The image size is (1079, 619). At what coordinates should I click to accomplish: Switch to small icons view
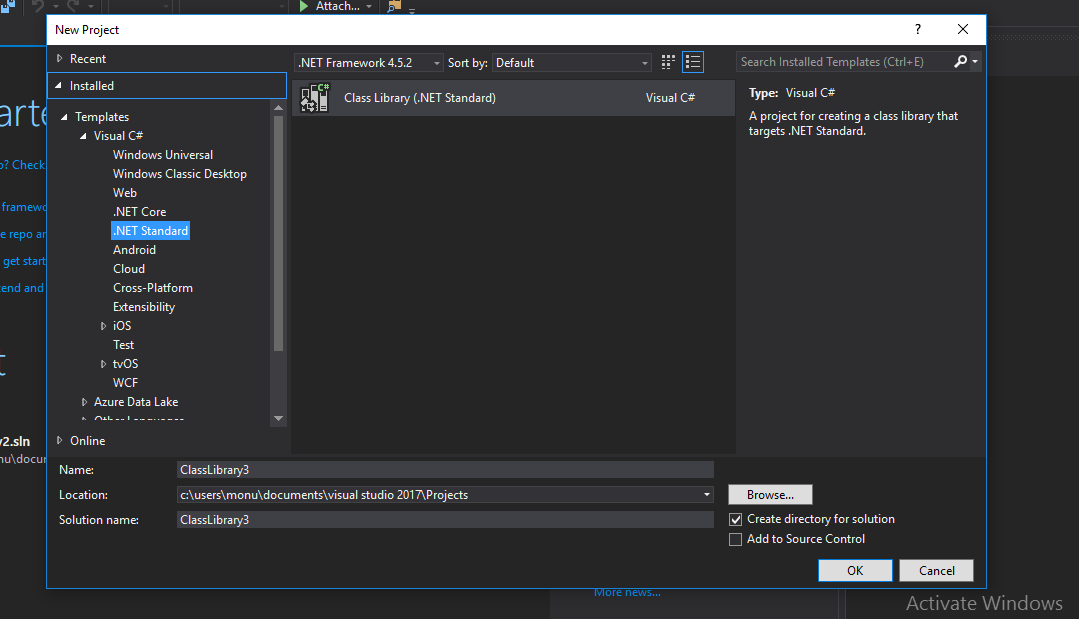[x=667, y=61]
